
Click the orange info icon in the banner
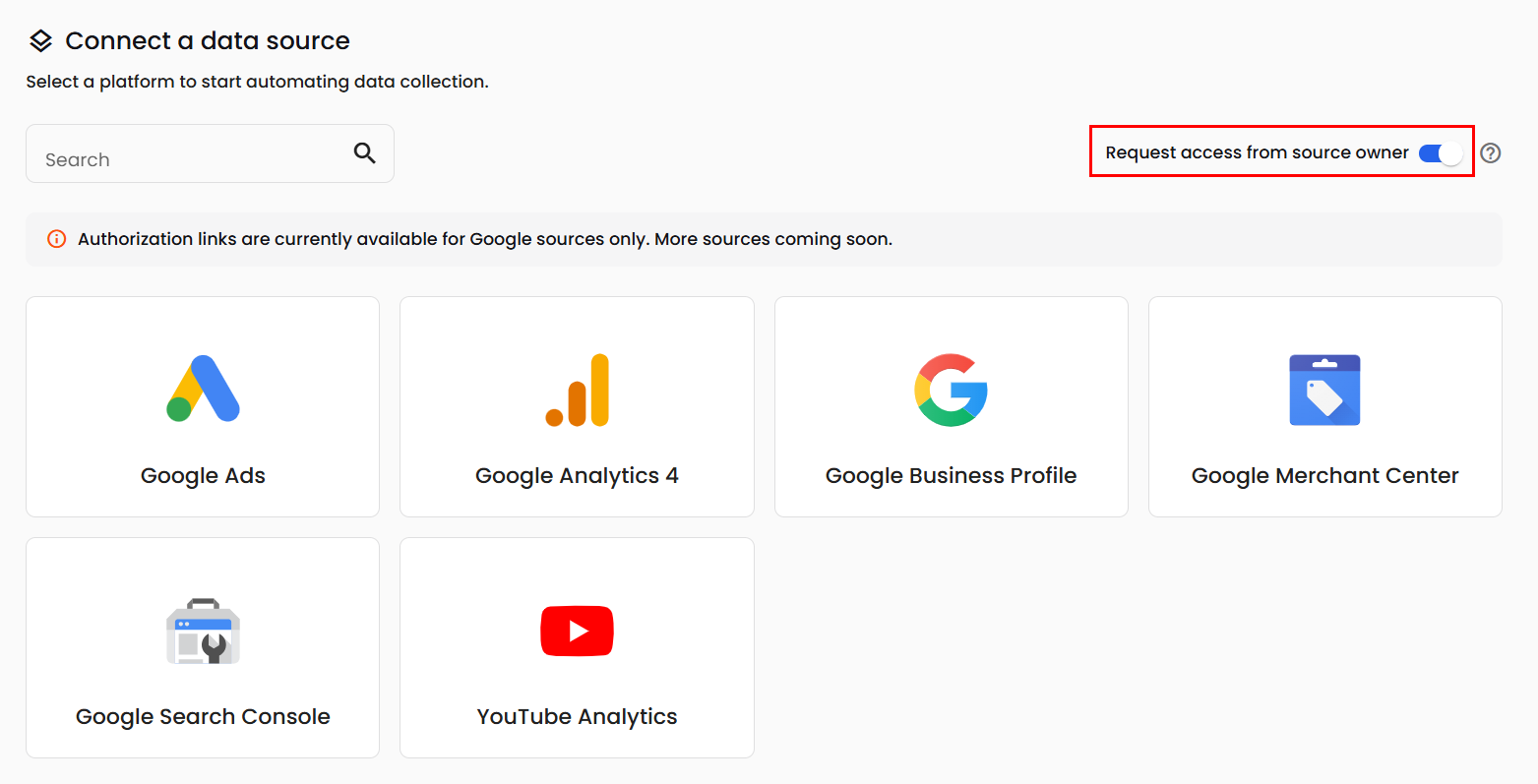pos(57,239)
